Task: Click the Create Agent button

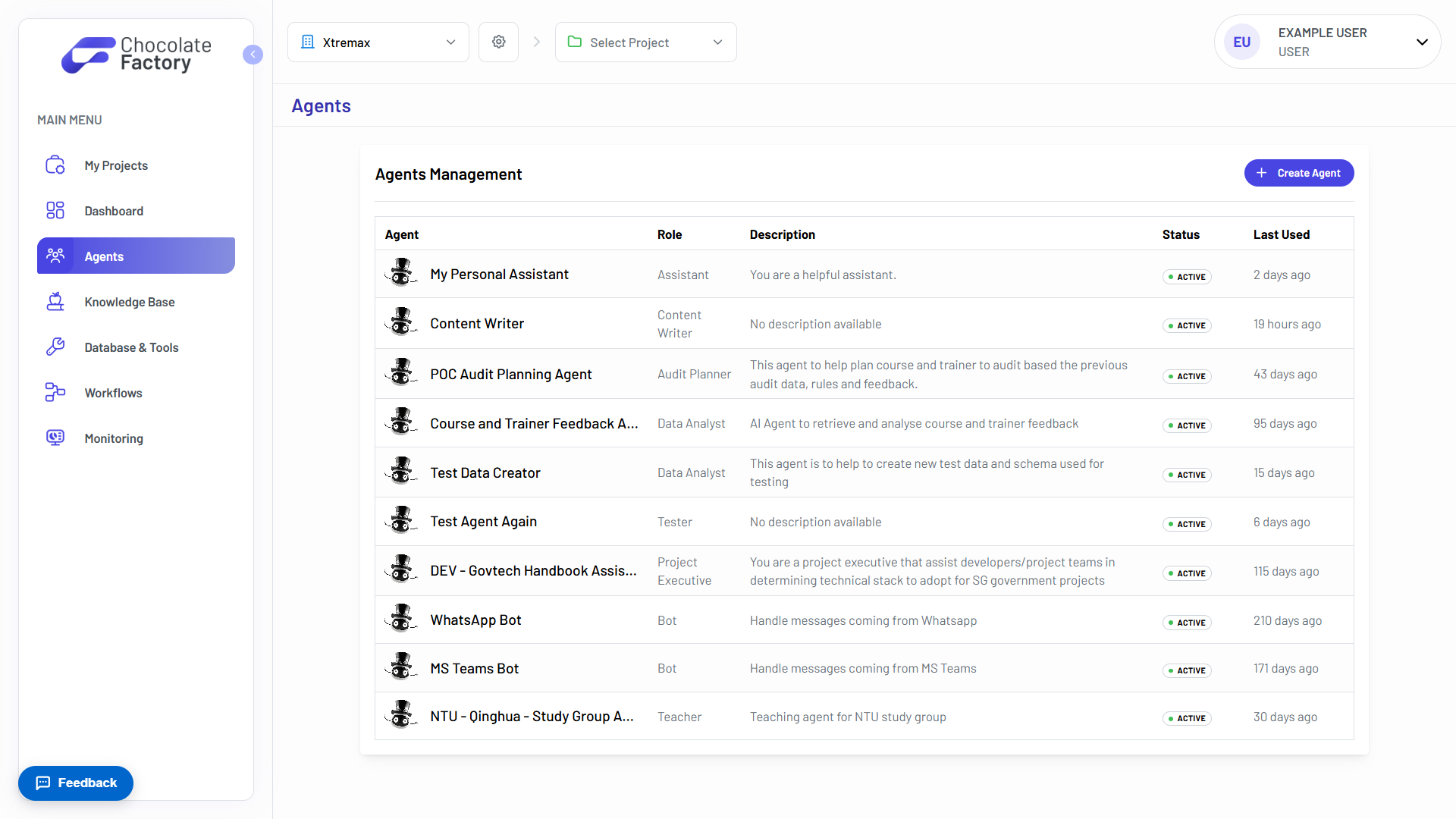Action: [x=1299, y=173]
